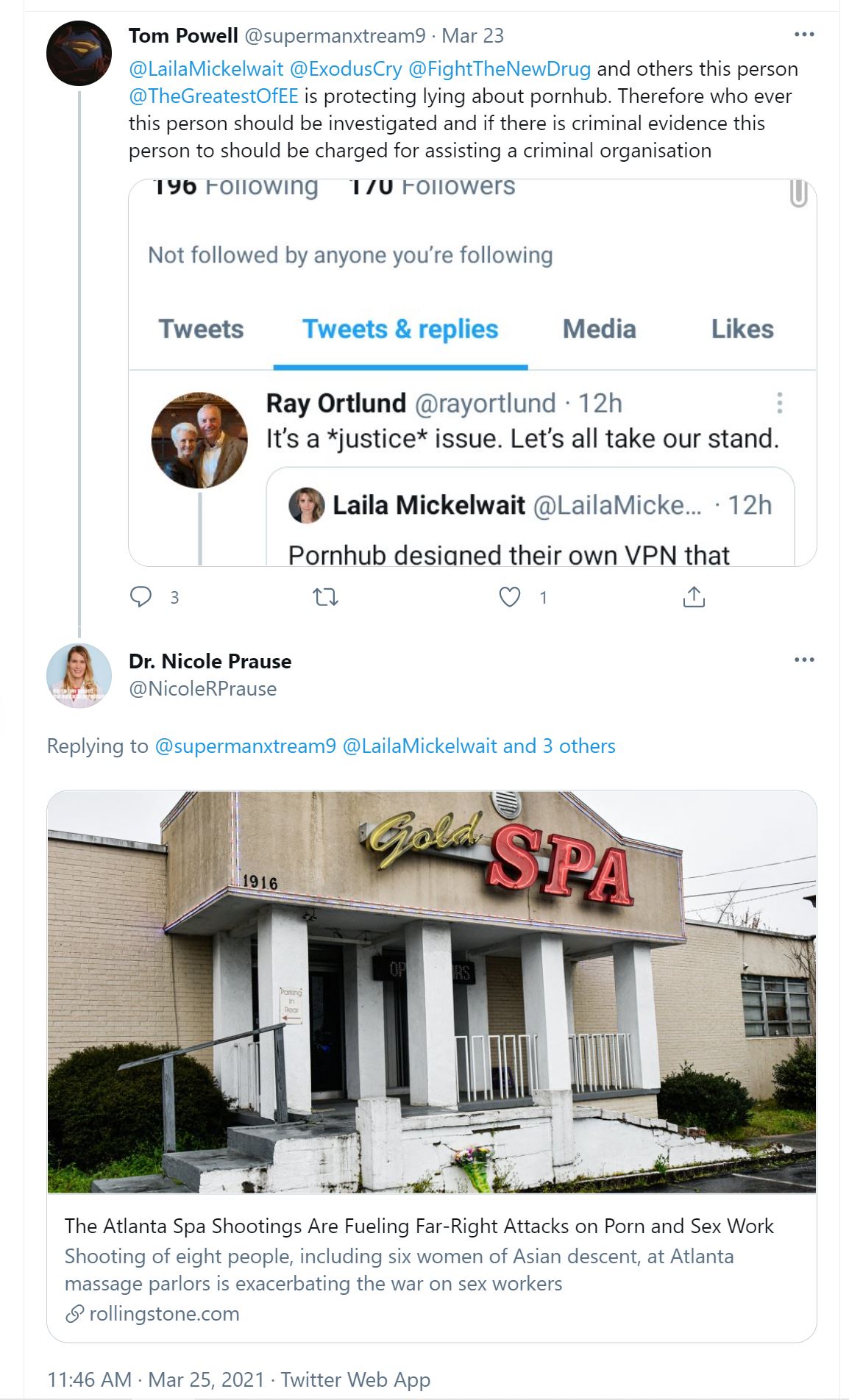Click the reply icon under Tom Powell's tweet
Viewport: 849px width, 1400px height.
141,596
